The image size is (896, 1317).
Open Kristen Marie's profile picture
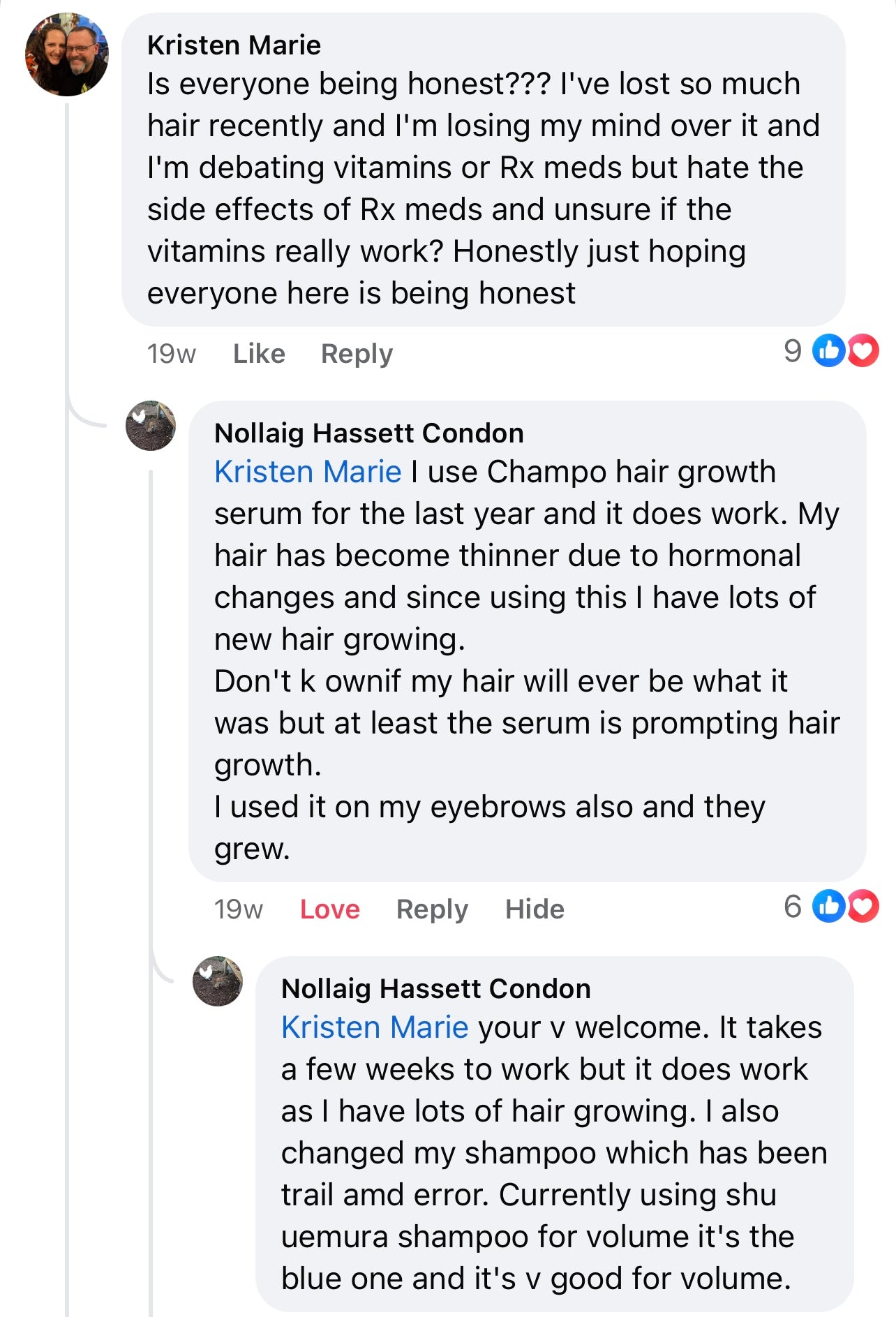click(67, 54)
